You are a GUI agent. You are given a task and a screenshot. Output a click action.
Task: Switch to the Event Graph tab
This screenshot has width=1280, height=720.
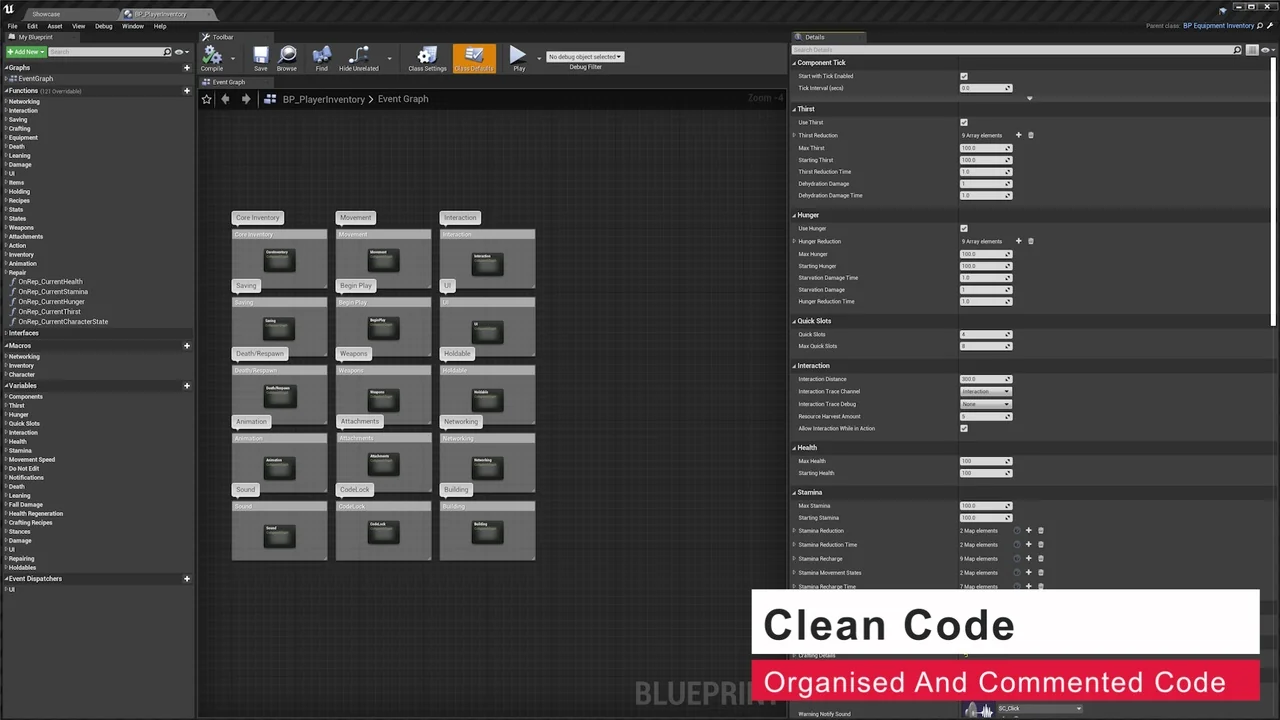(x=228, y=81)
